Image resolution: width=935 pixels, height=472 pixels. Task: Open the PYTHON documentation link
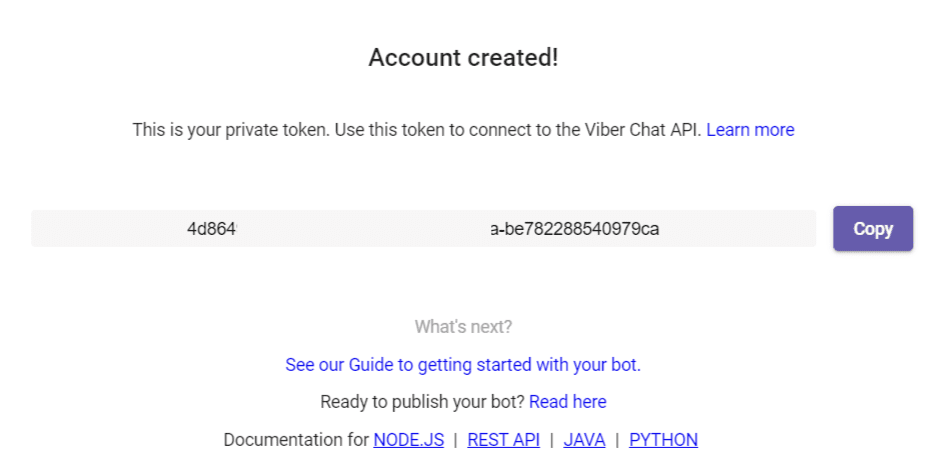(663, 440)
